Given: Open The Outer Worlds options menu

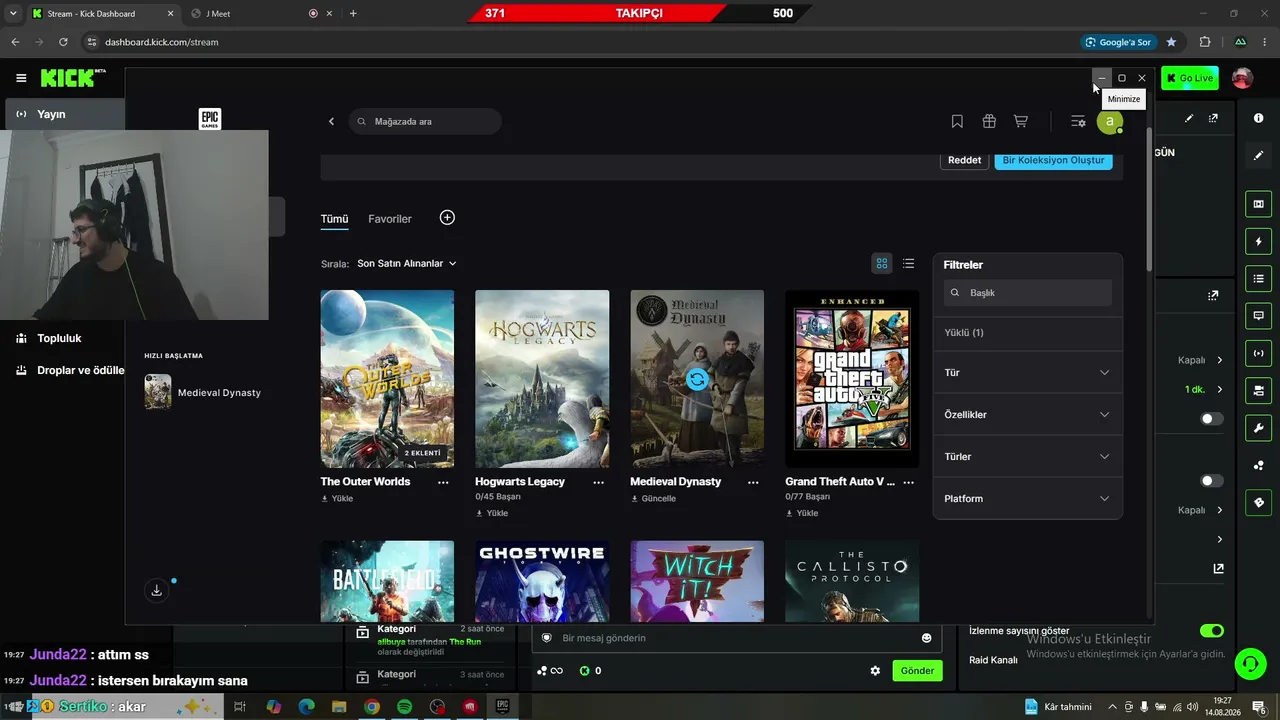Looking at the screenshot, I should [x=443, y=482].
